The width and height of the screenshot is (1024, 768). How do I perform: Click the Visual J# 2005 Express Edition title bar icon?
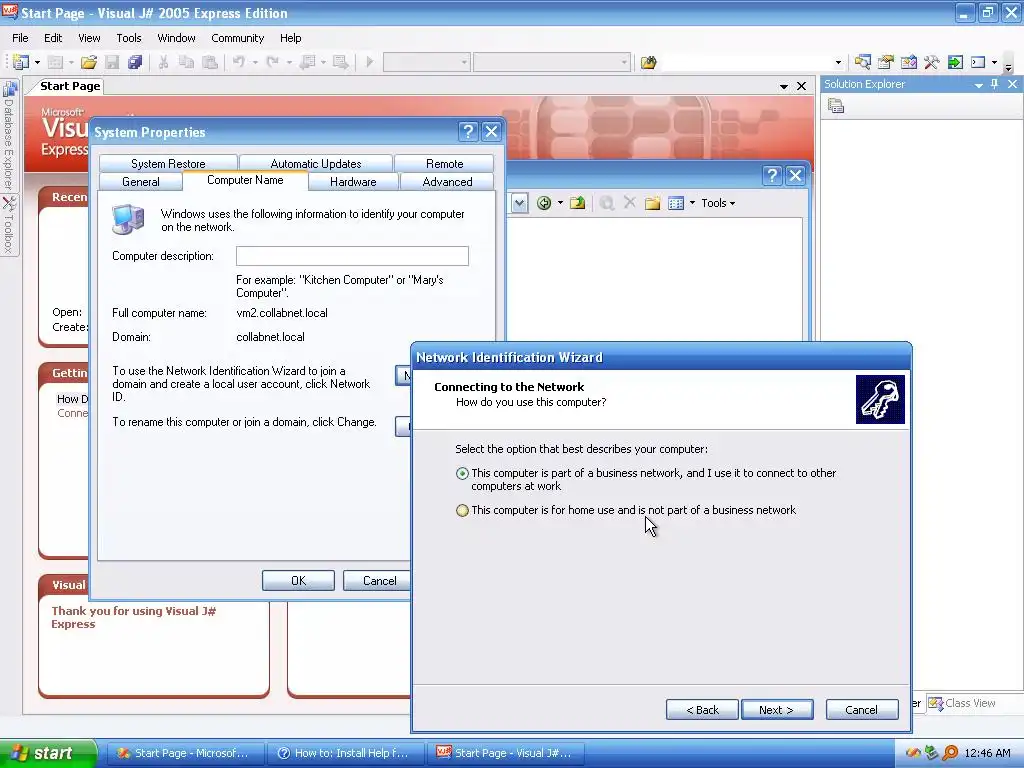pos(10,12)
